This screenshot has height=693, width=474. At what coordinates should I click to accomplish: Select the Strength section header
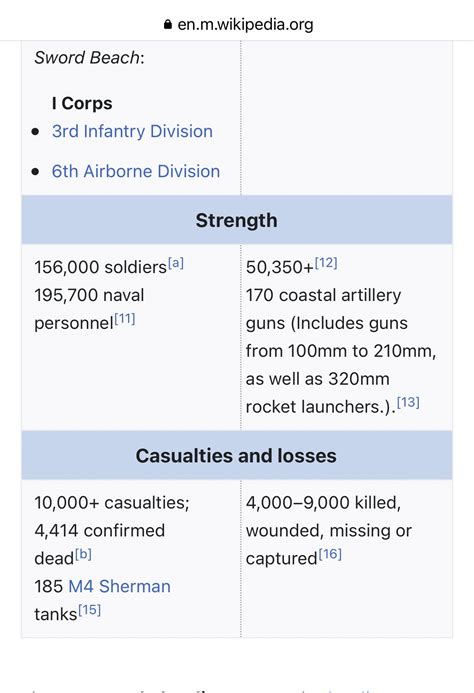(x=237, y=220)
